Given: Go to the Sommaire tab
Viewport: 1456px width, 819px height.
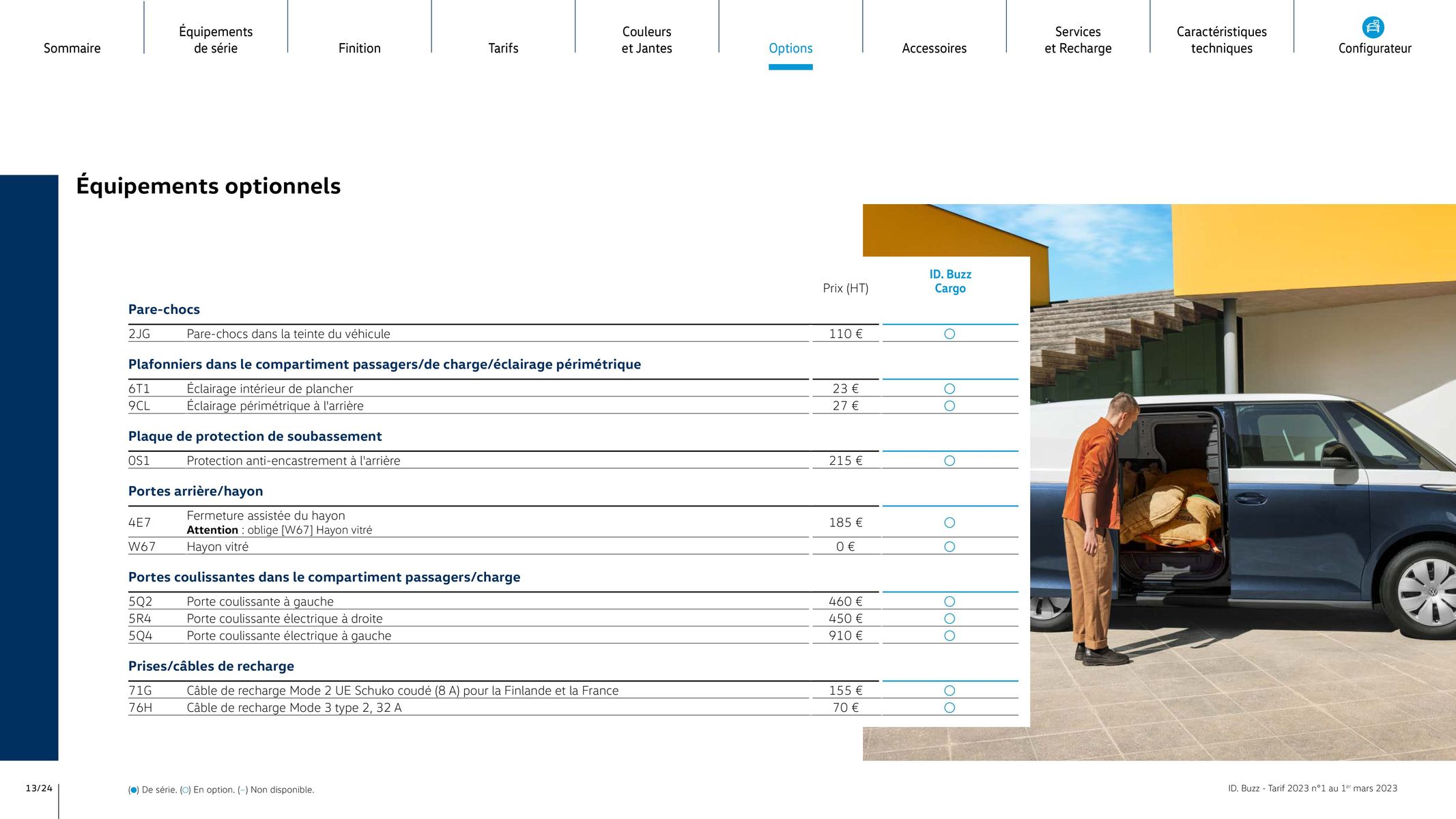Looking at the screenshot, I should click(72, 48).
